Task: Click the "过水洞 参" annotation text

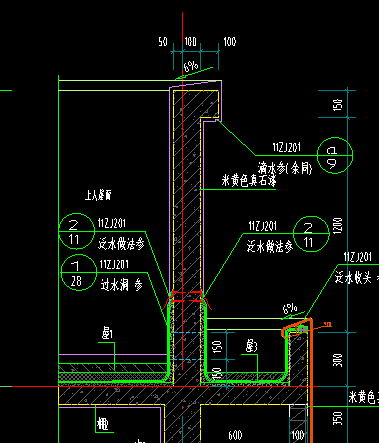Action: tap(121, 285)
